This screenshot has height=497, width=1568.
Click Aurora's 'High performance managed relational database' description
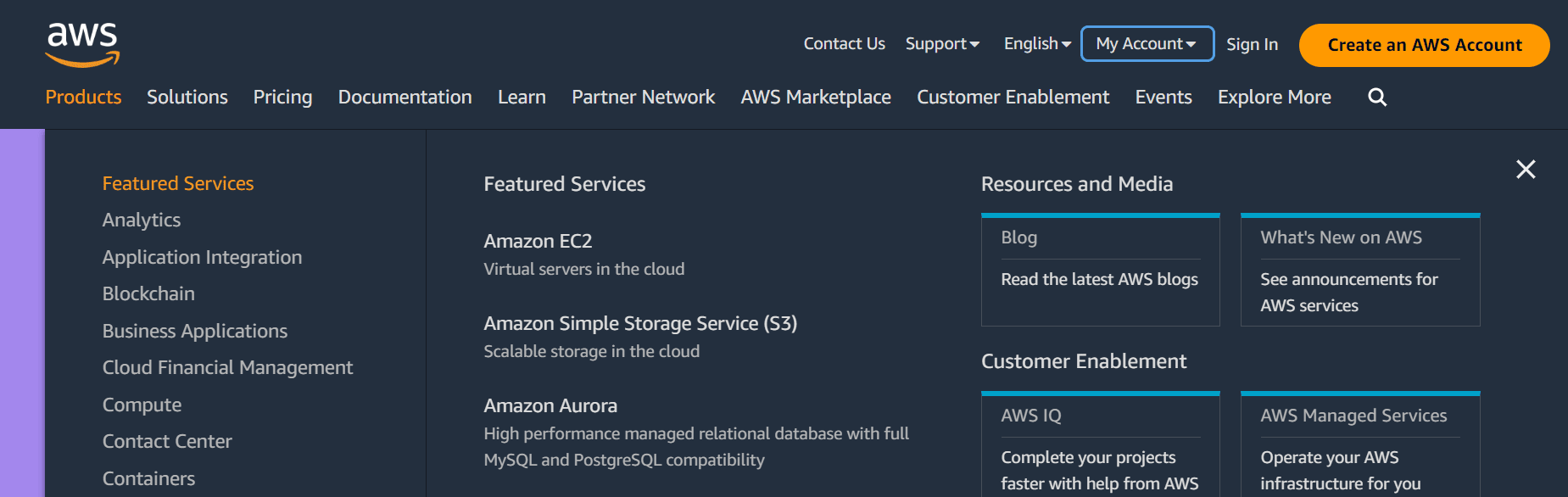696,447
